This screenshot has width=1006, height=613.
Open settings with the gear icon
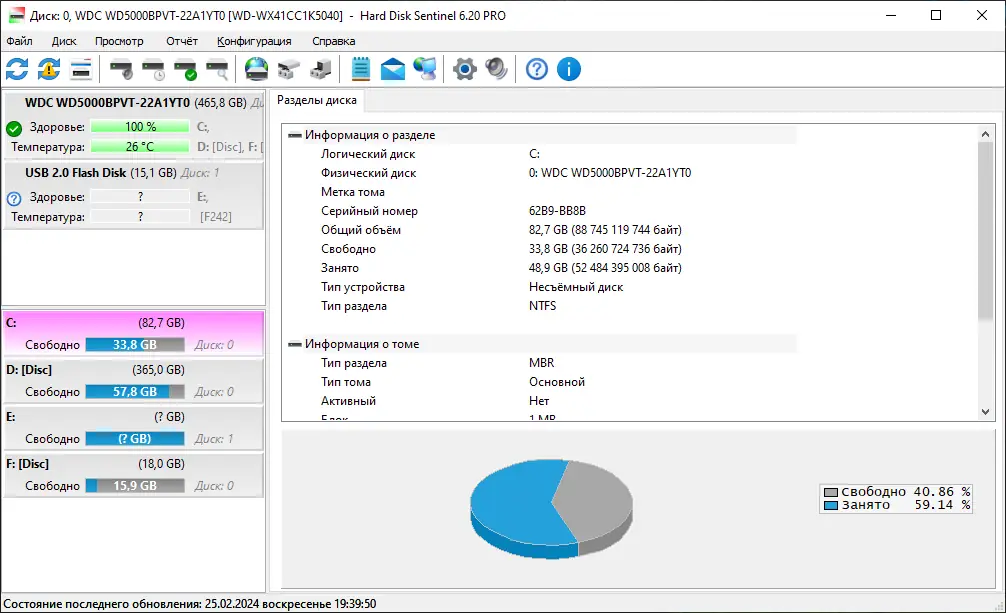[465, 69]
